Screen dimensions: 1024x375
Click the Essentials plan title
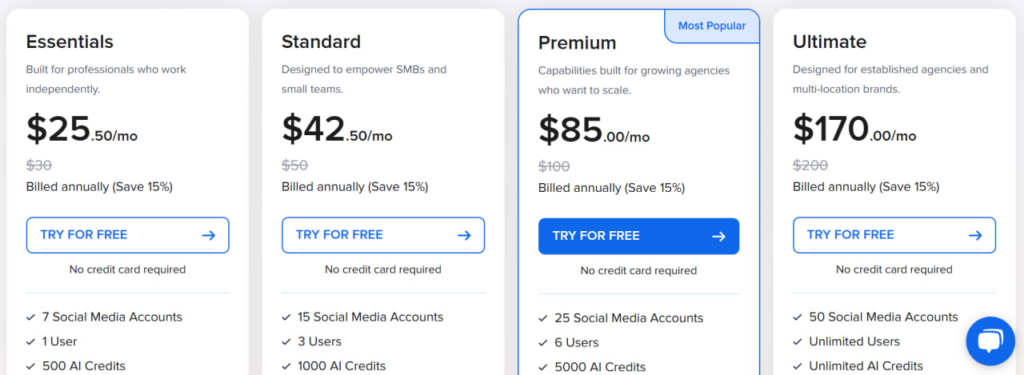70,42
